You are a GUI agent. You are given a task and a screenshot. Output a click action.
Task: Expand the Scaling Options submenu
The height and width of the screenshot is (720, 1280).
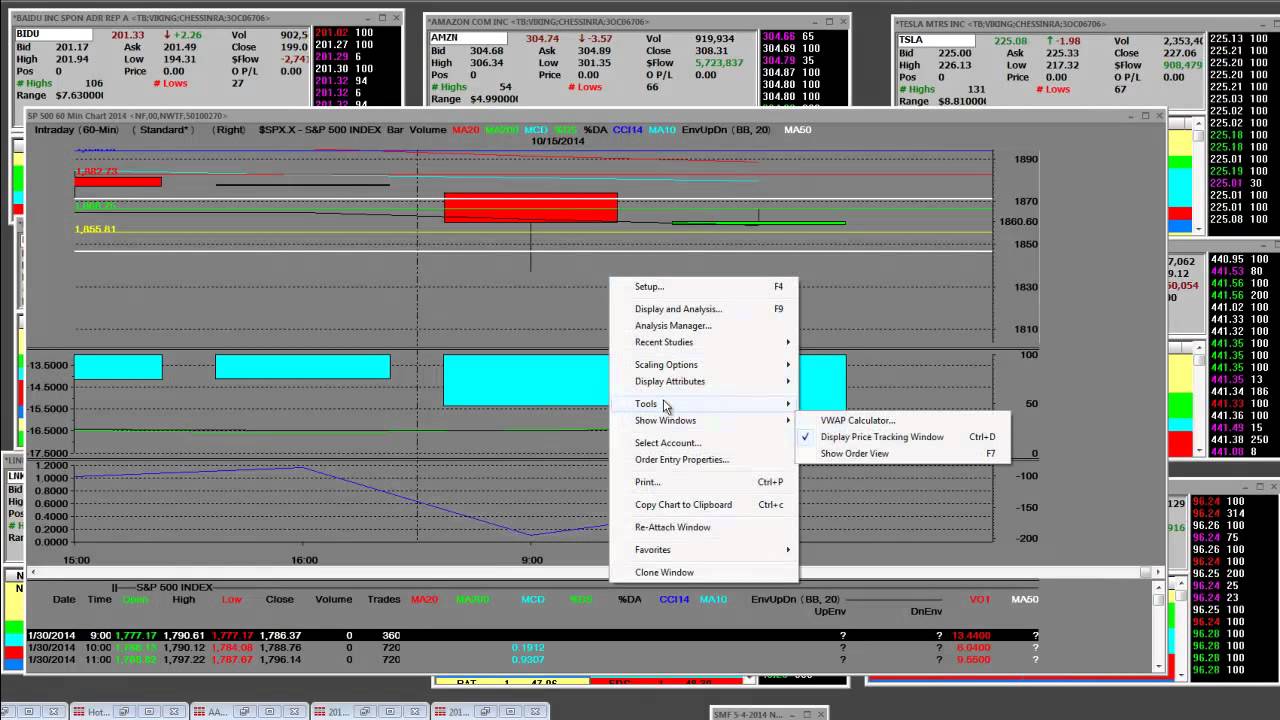(704, 365)
